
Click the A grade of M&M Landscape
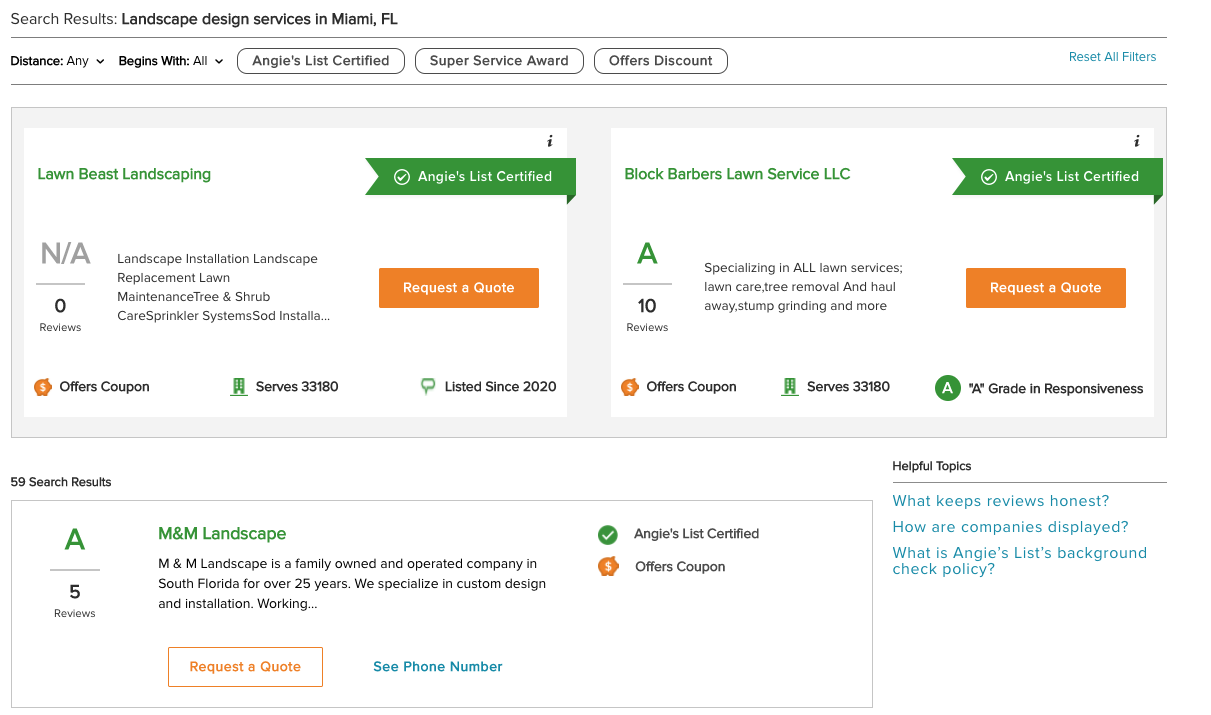[75, 540]
